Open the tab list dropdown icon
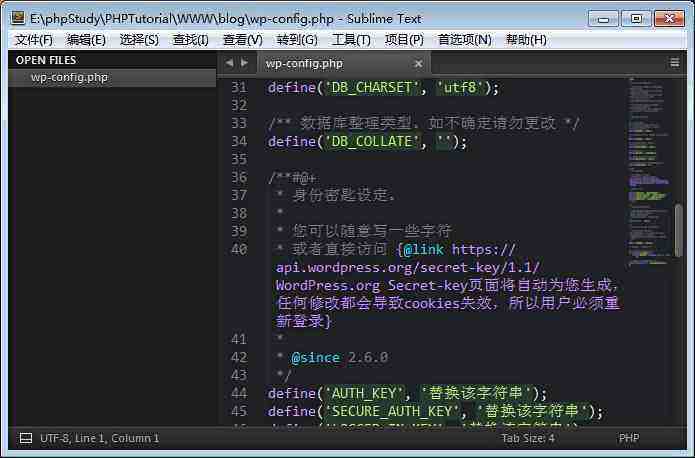The height and width of the screenshot is (458, 695). [x=675, y=63]
